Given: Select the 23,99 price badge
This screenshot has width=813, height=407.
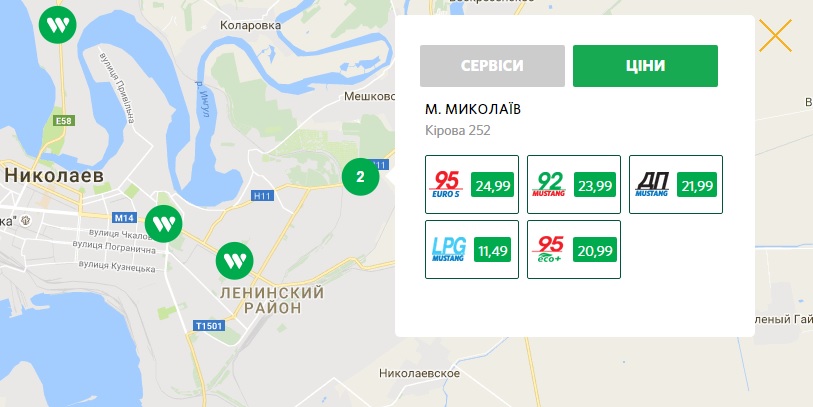Looking at the screenshot, I should 595,185.
